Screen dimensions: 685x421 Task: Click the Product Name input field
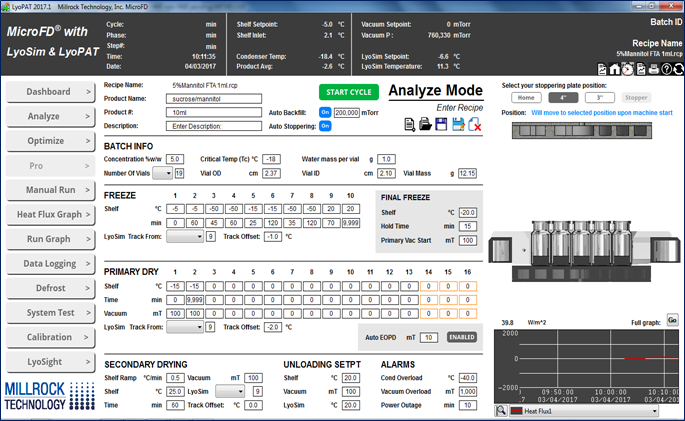[x=214, y=99]
